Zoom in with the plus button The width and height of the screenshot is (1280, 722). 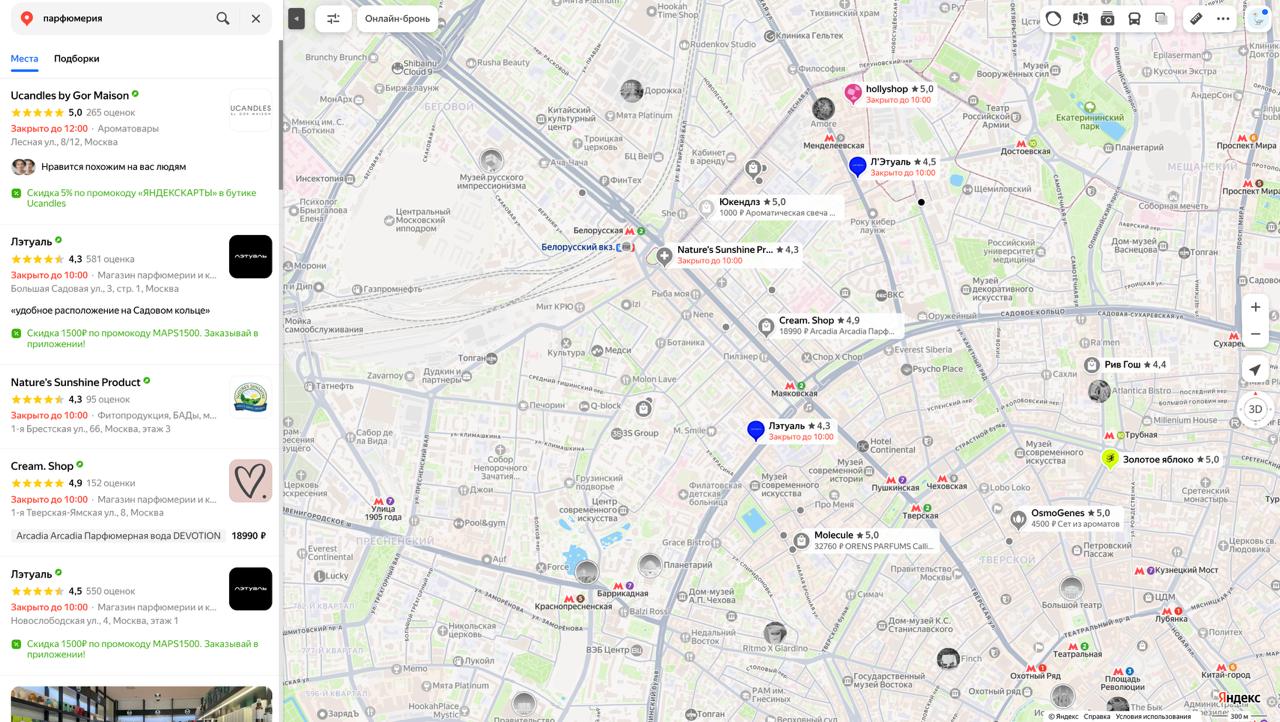1256,307
